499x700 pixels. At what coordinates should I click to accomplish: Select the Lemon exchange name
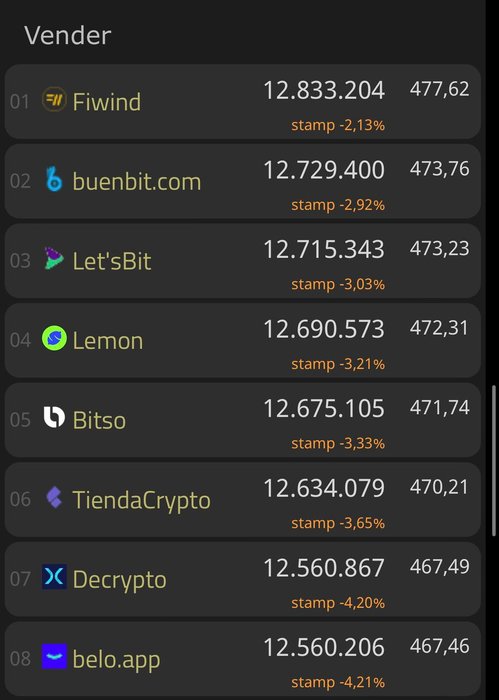point(108,341)
